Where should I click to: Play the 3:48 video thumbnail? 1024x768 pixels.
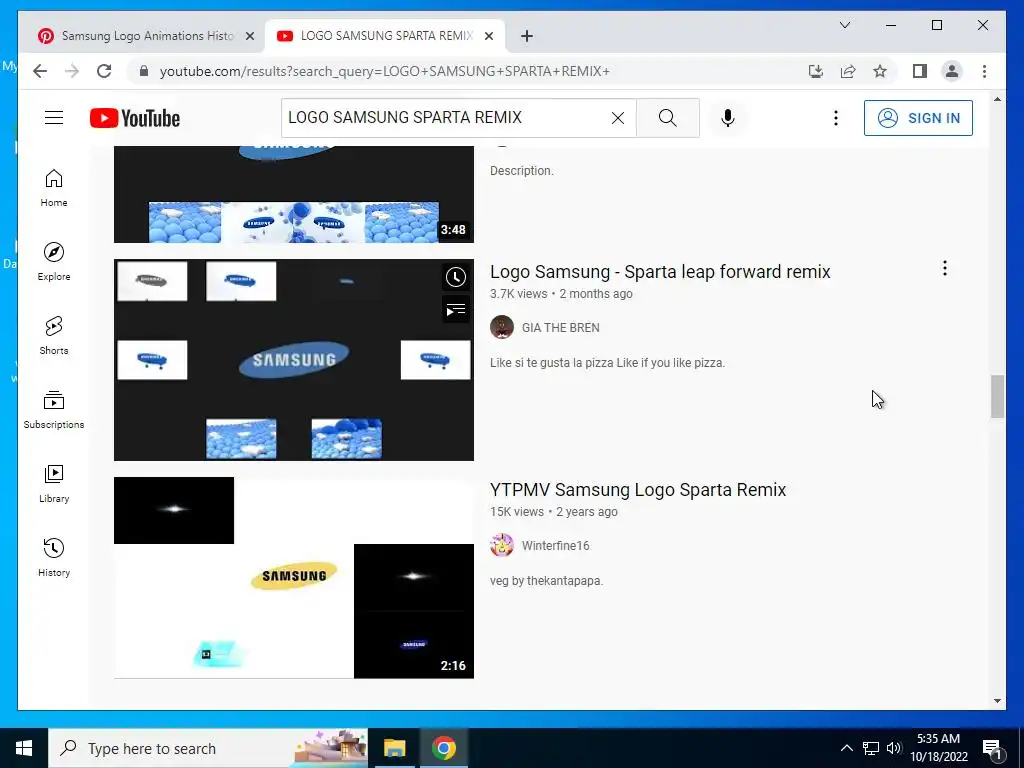(x=293, y=194)
